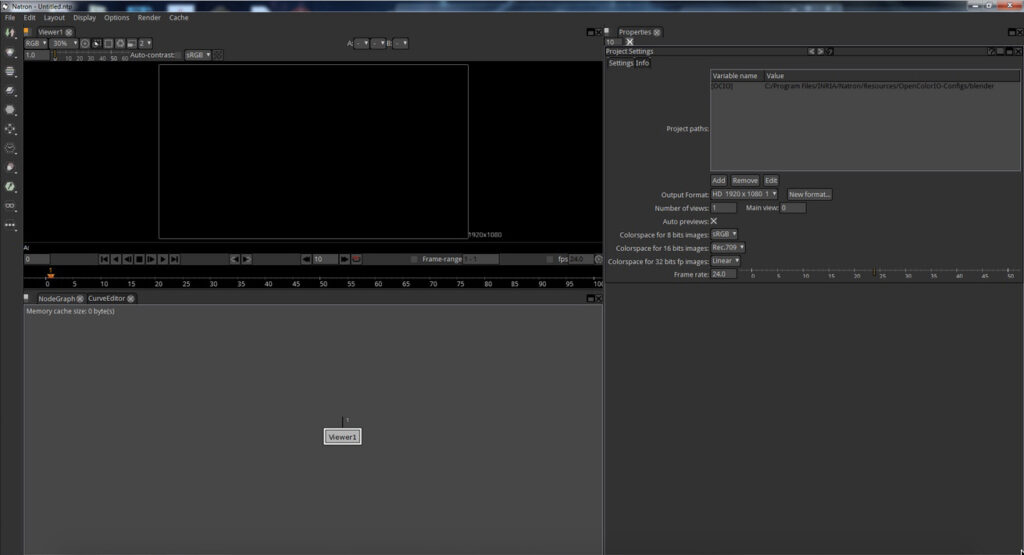Click the viewer gain slider
Viewport: 1024px width, 555px height.
tap(91, 56)
